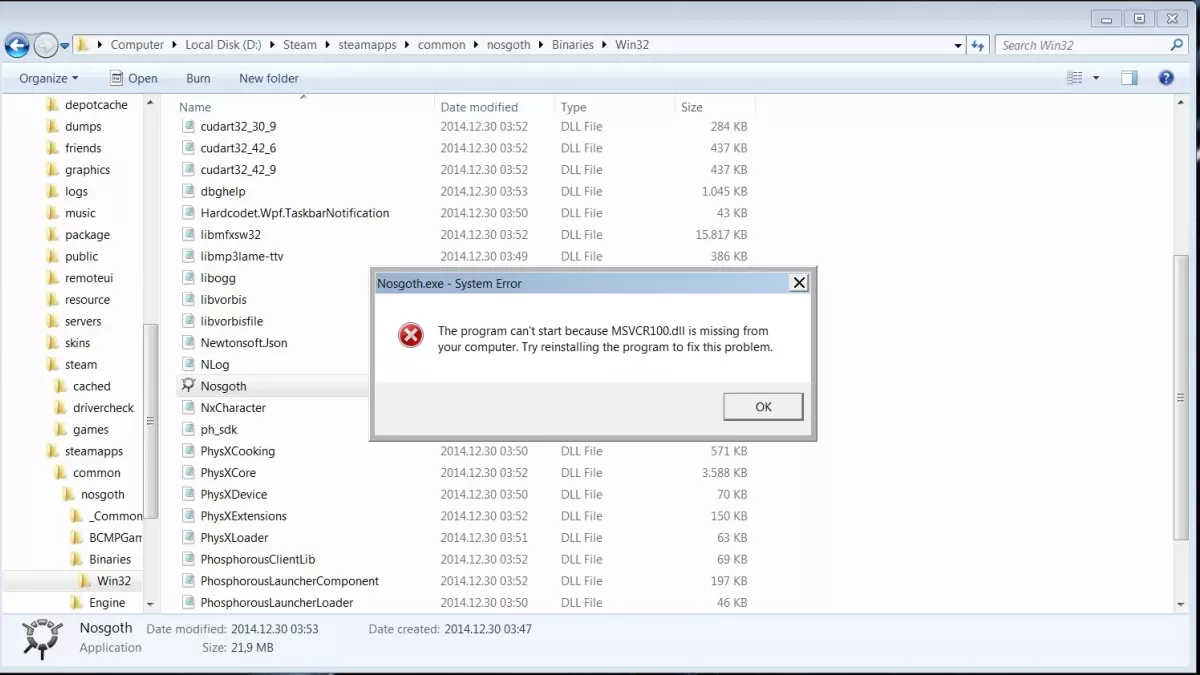Viewport: 1200px width, 675px height.
Task: Click the search magnifier icon
Action: (1177, 45)
